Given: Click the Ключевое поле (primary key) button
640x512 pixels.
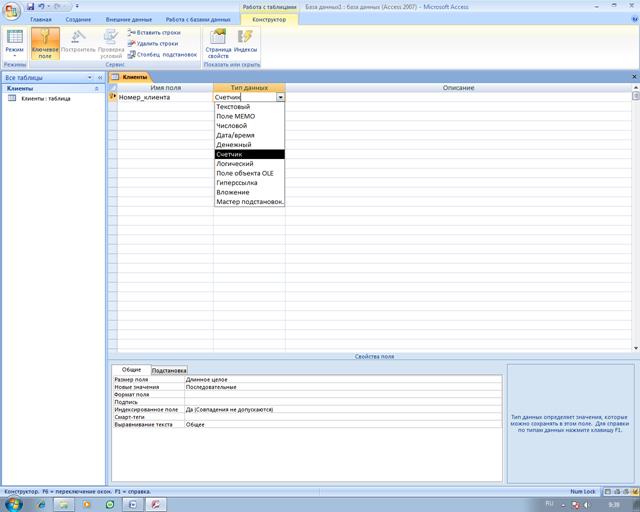Looking at the screenshot, I should [45, 45].
